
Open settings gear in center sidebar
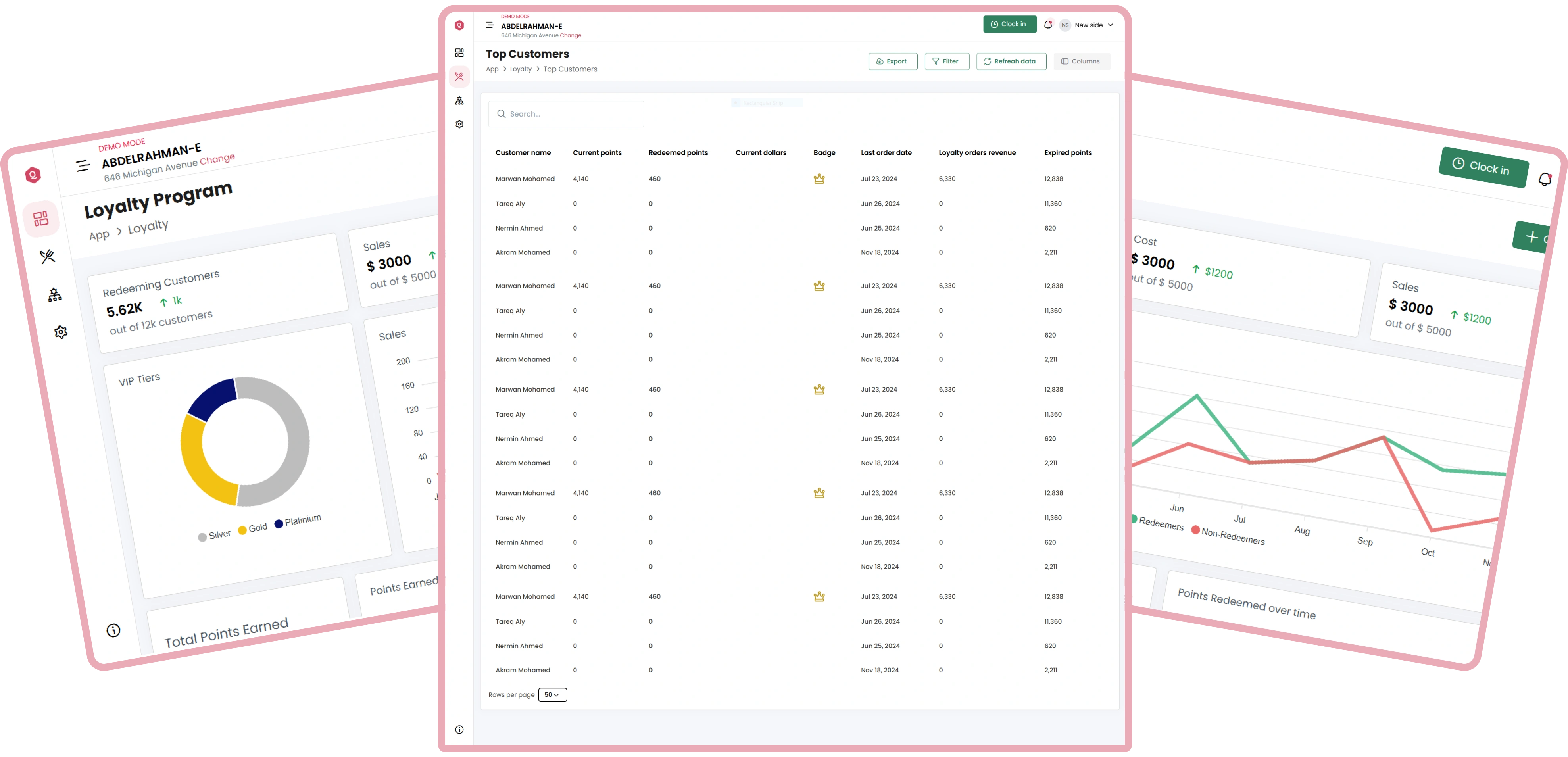(459, 124)
